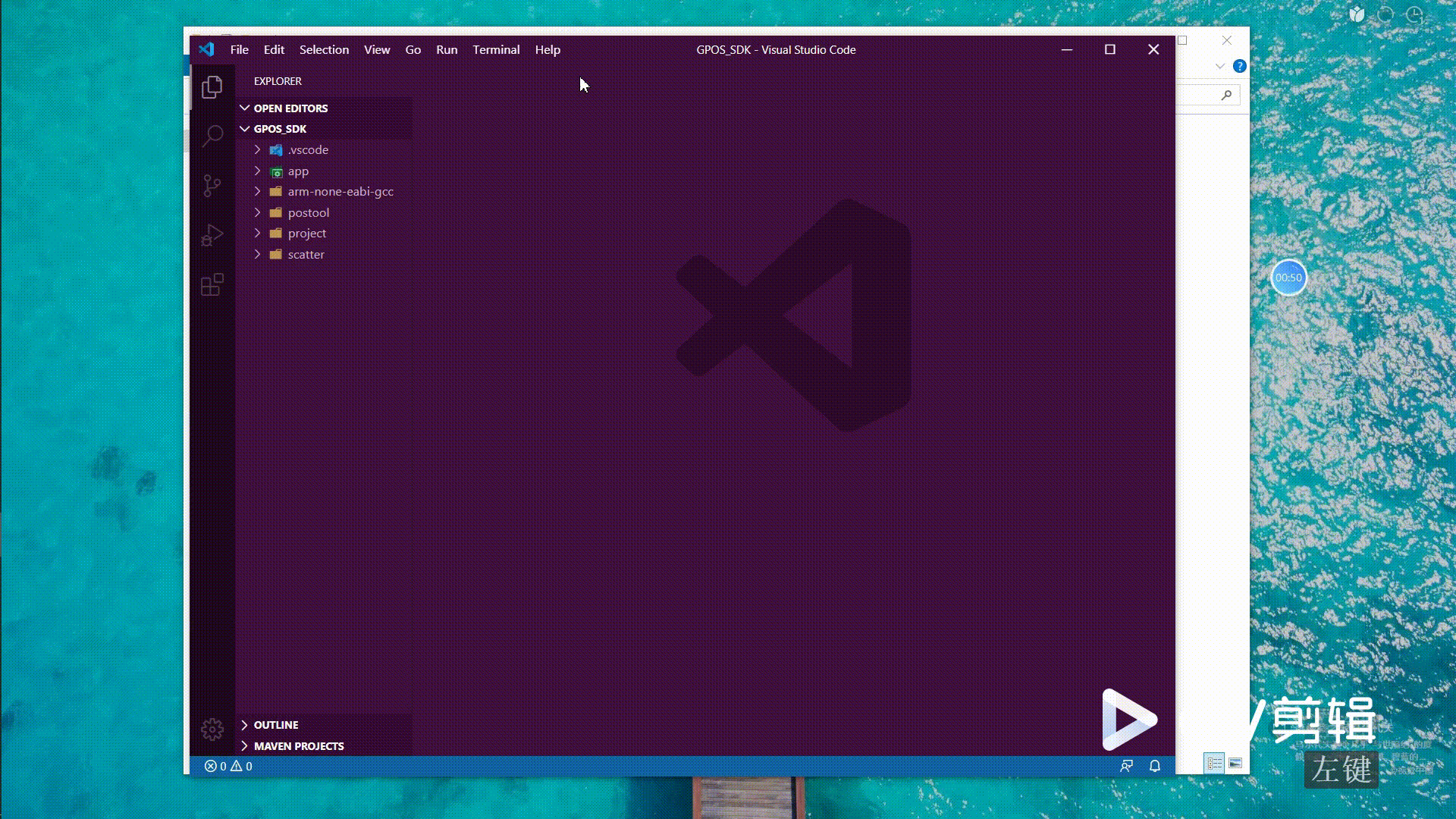This screenshot has width=1456, height=819.
Task: Expand the MAVEN PROJECTS section
Action: coord(298,746)
